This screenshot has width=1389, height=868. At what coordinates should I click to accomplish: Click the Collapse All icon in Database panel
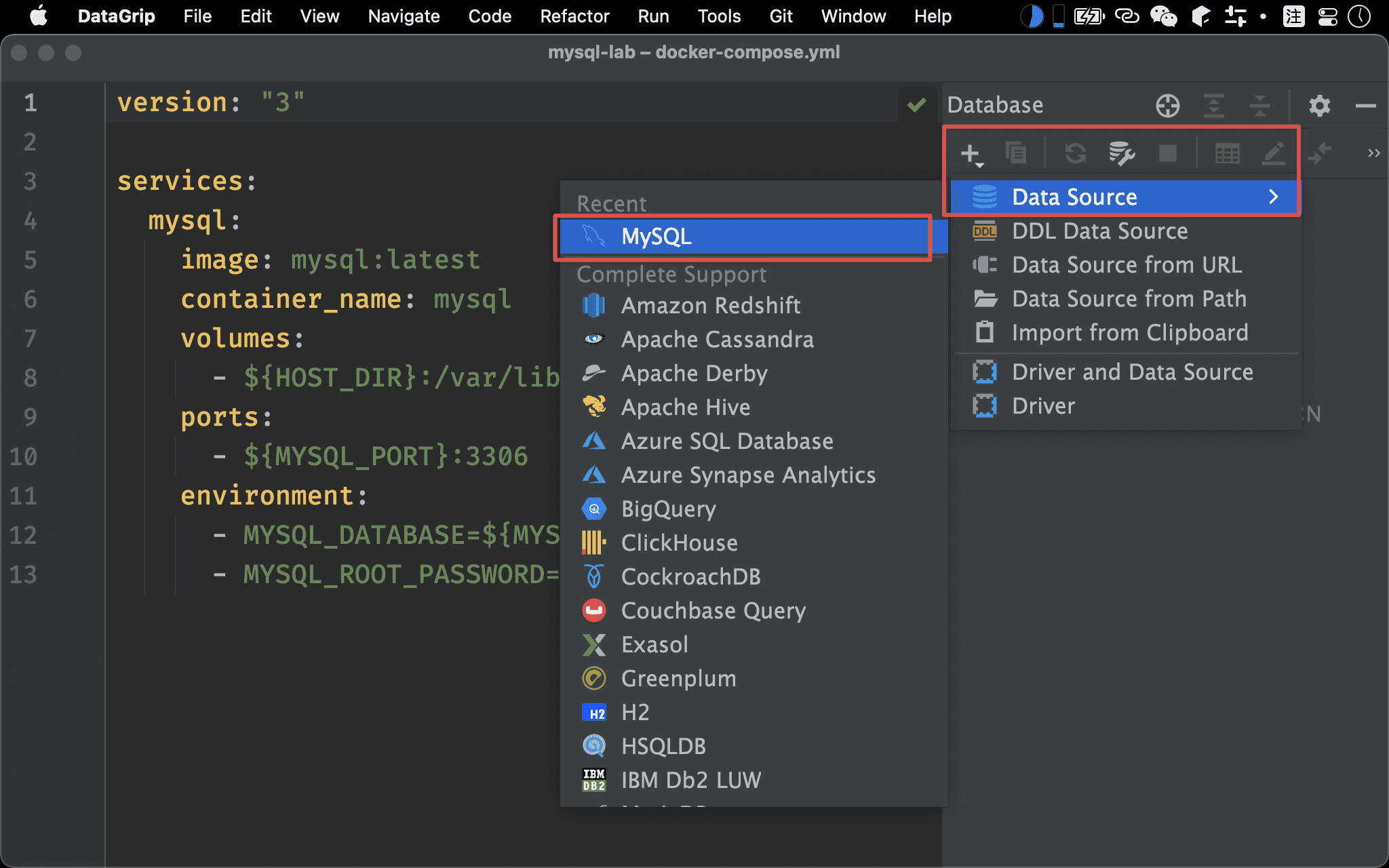pyautogui.click(x=1259, y=106)
